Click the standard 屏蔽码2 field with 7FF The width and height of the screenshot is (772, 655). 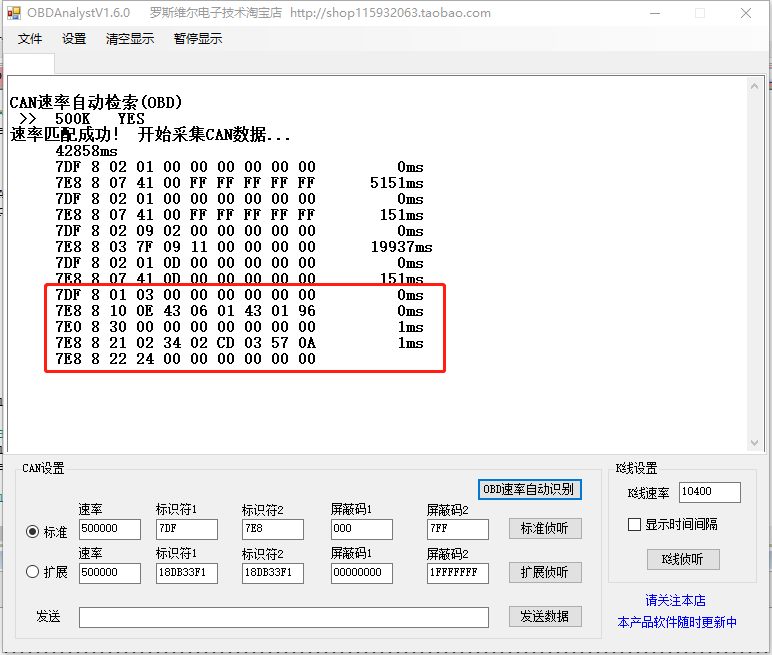(x=458, y=529)
